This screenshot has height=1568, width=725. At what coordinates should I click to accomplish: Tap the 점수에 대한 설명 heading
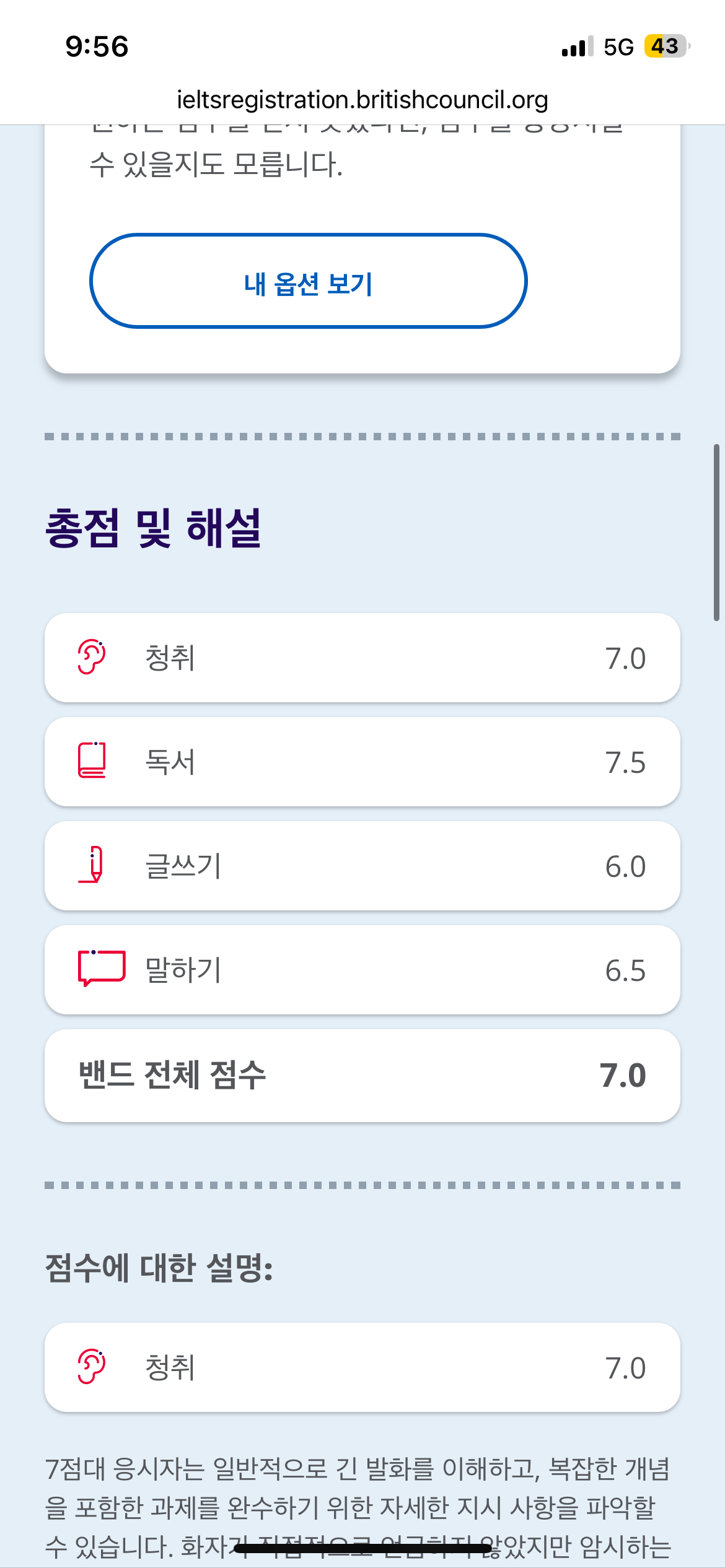point(159,1267)
